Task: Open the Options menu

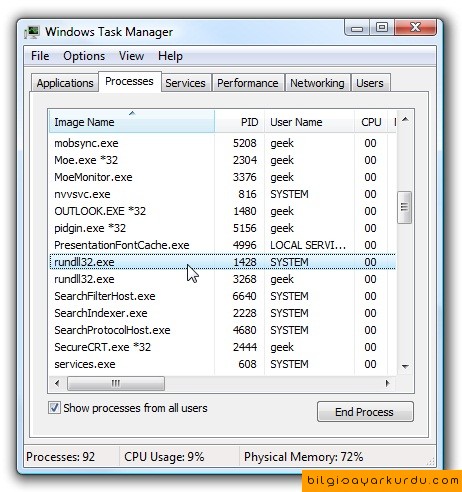Action: pos(84,56)
